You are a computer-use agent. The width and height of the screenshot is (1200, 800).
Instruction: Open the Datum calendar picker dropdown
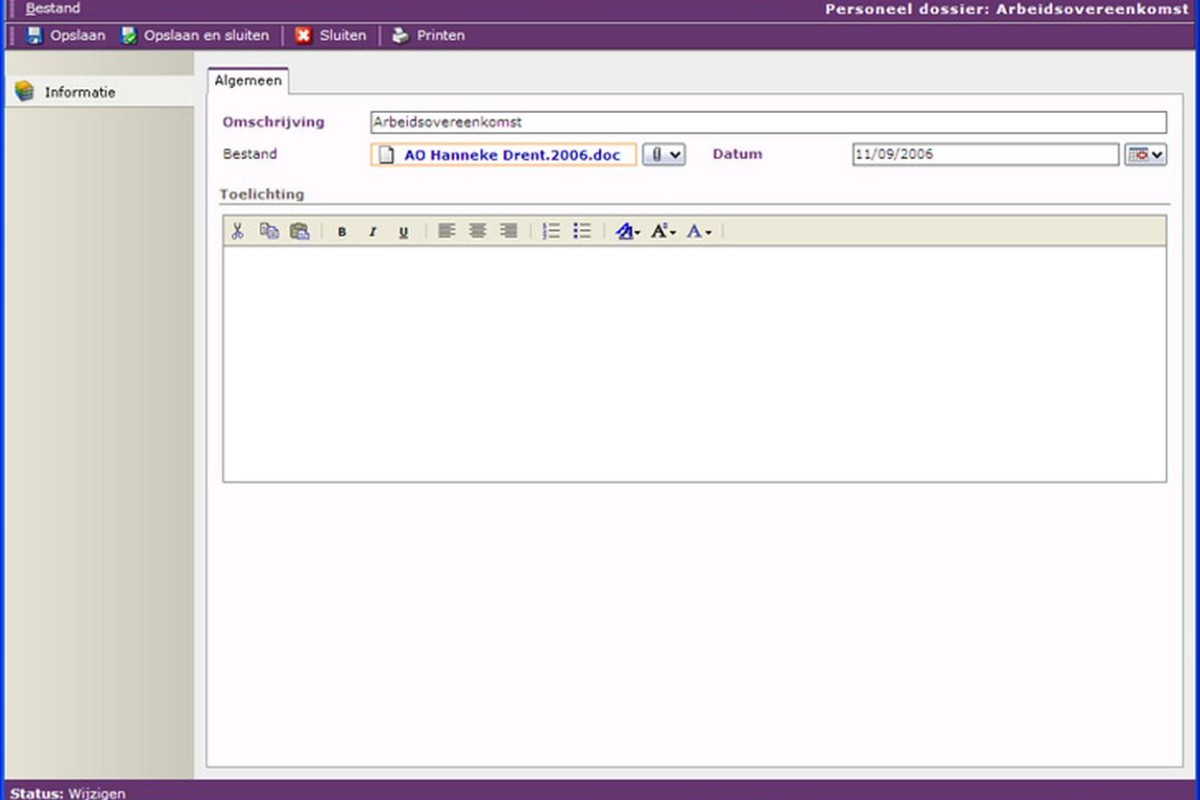coord(1145,154)
